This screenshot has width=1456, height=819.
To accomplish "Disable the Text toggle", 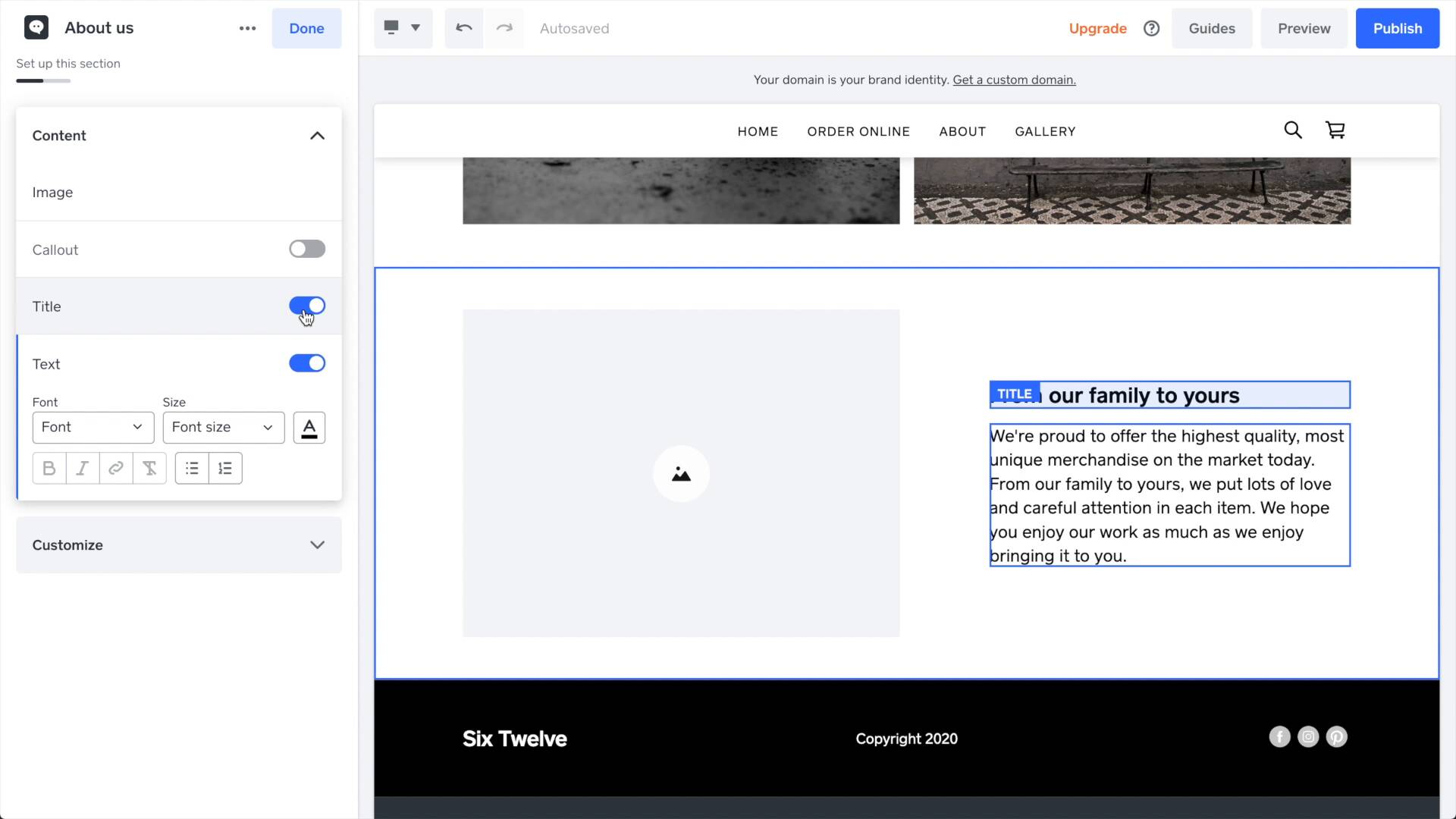I will pyautogui.click(x=307, y=363).
